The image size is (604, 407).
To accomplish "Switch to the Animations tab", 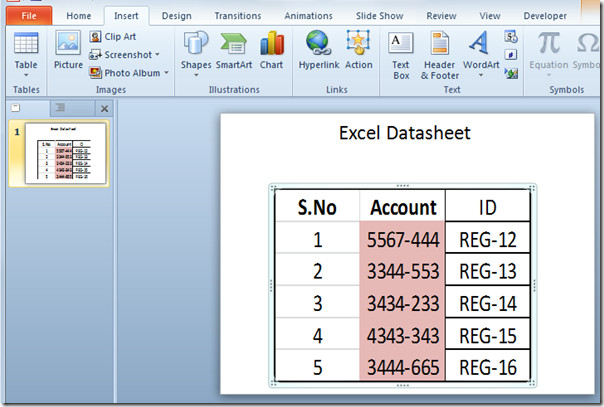I will coord(308,16).
